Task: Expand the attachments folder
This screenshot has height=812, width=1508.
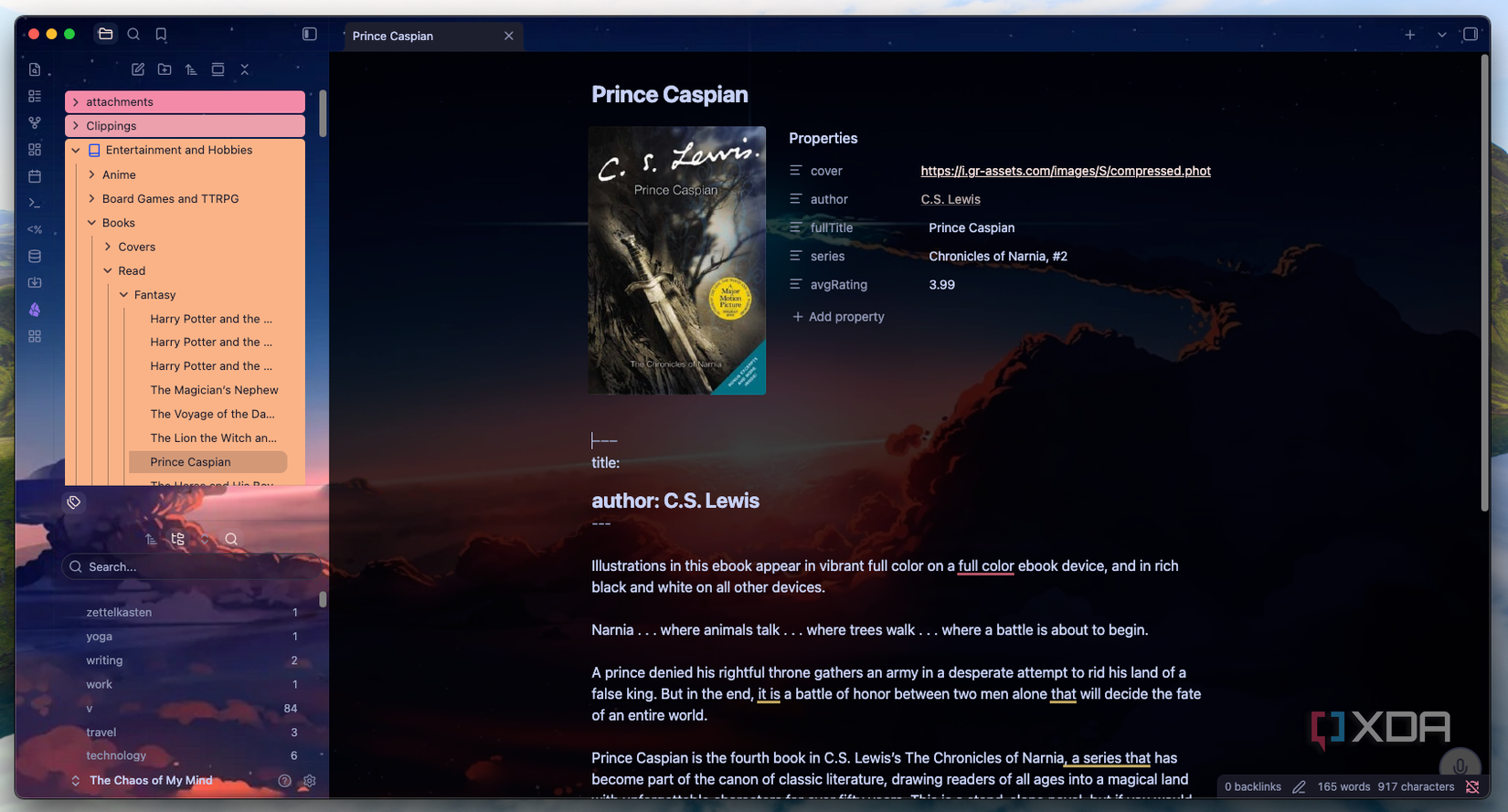Action: [185, 101]
